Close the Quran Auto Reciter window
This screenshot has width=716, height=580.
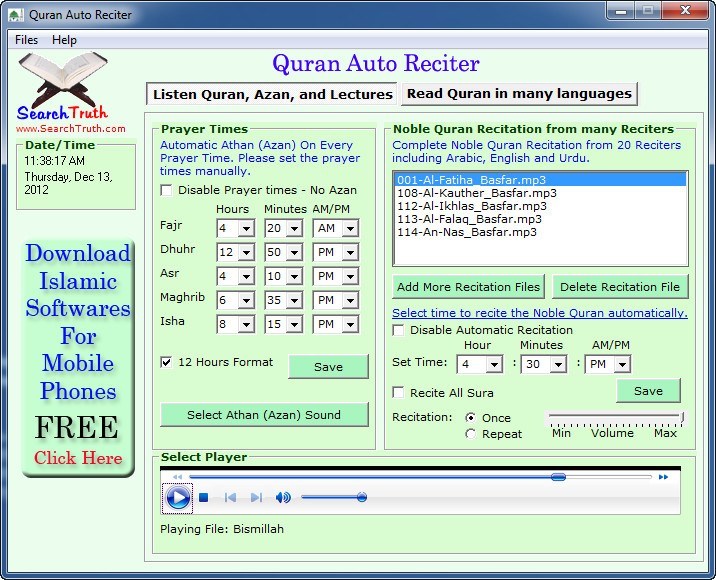click(685, 10)
